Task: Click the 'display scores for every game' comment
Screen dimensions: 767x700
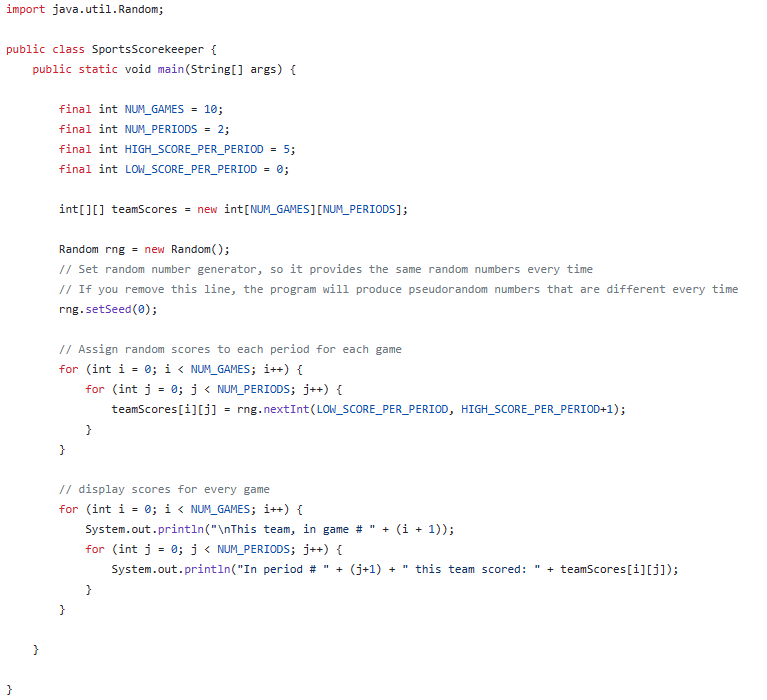Action: (164, 490)
